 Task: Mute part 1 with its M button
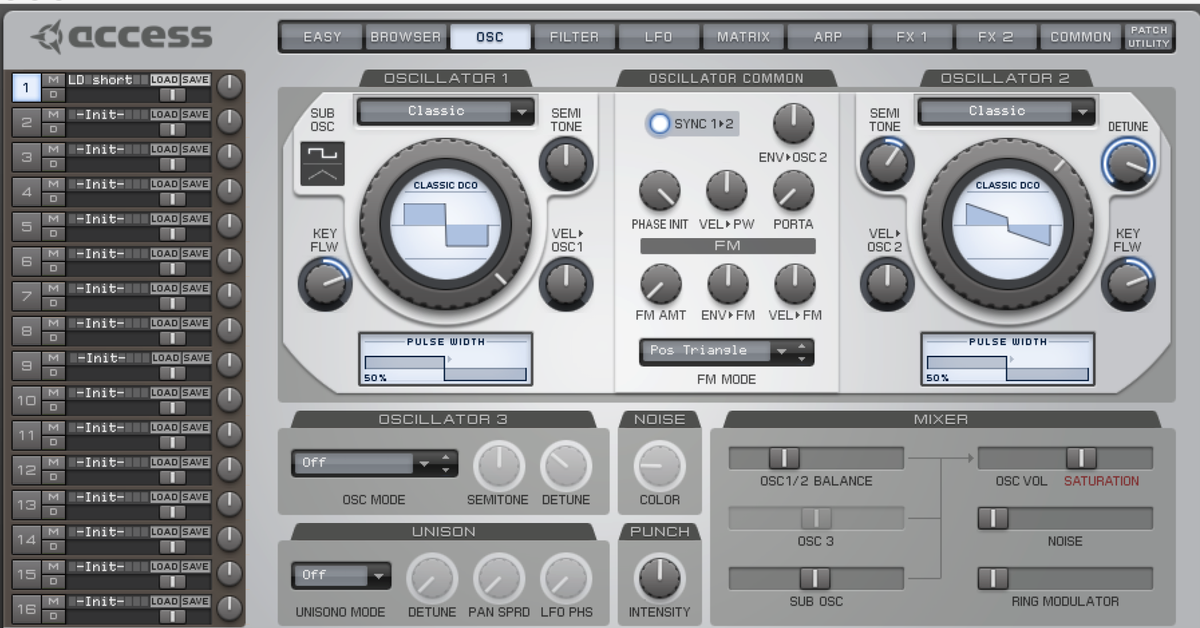tap(53, 79)
